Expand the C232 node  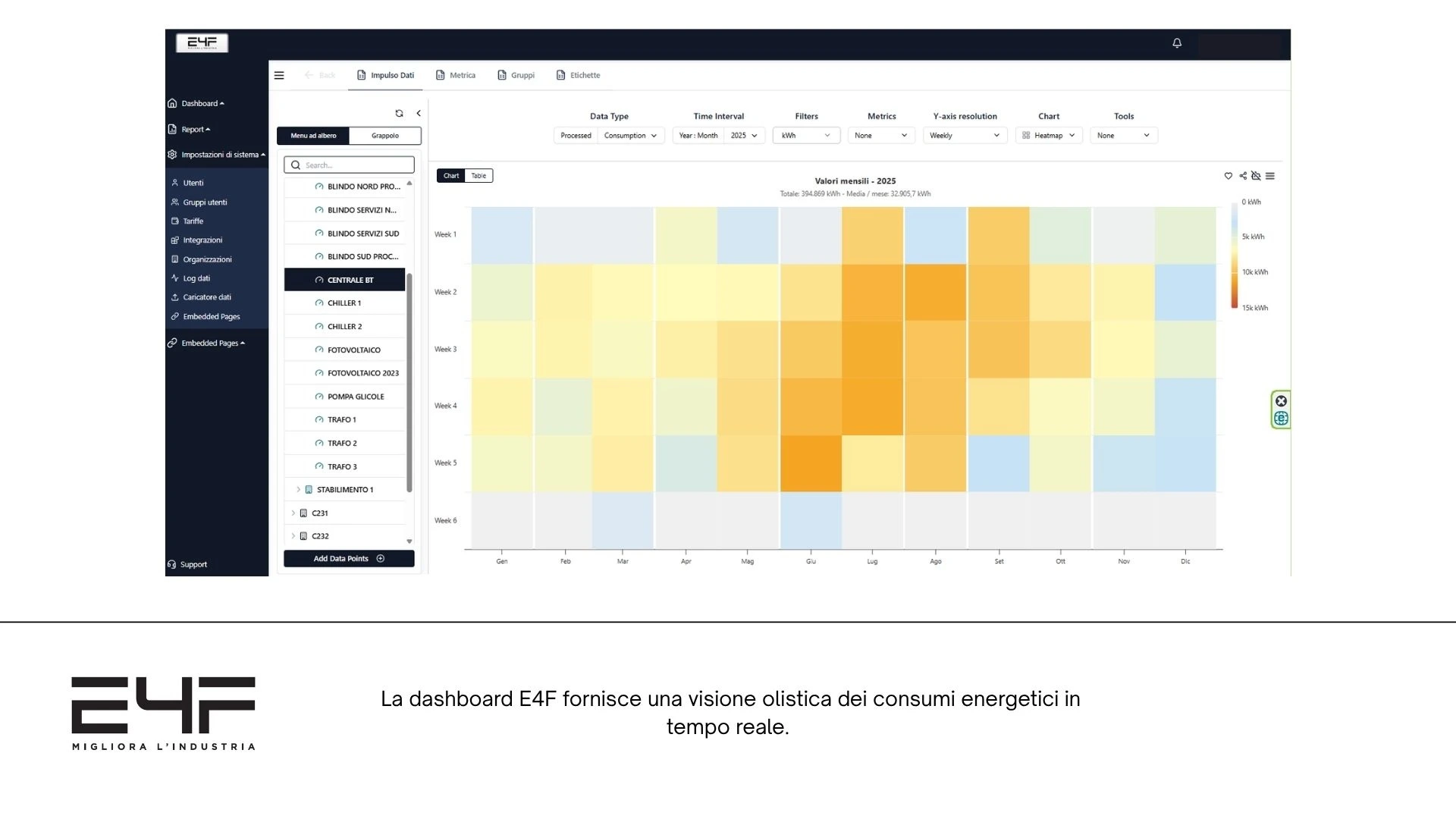pyautogui.click(x=293, y=536)
